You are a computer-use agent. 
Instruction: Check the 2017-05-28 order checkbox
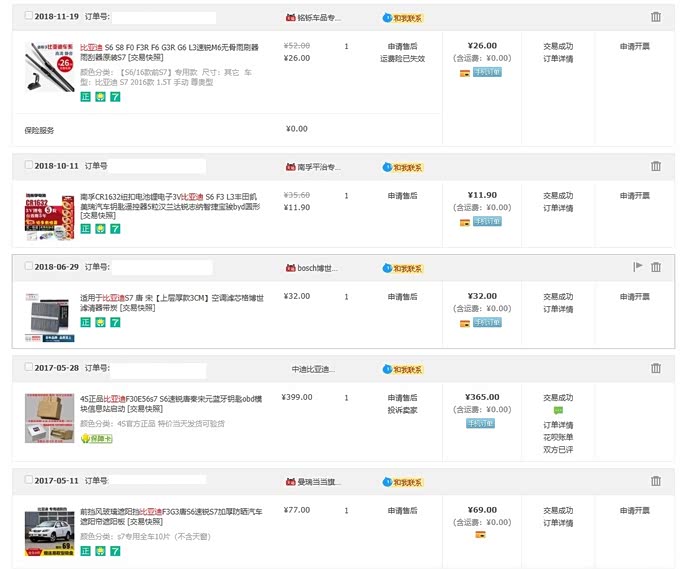(28, 368)
